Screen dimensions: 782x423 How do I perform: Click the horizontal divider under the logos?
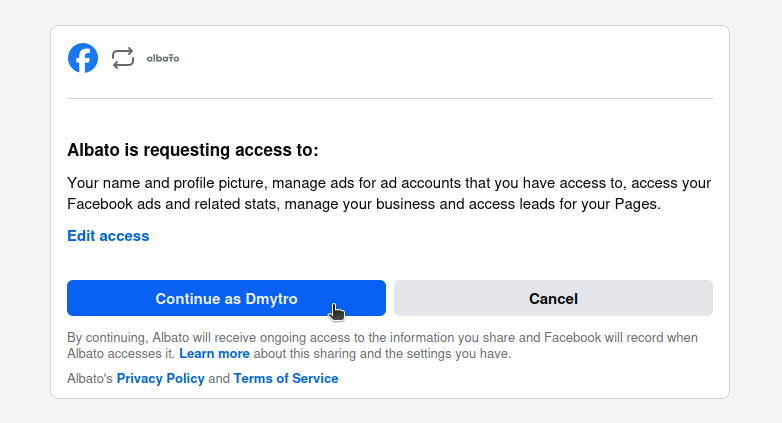point(390,99)
